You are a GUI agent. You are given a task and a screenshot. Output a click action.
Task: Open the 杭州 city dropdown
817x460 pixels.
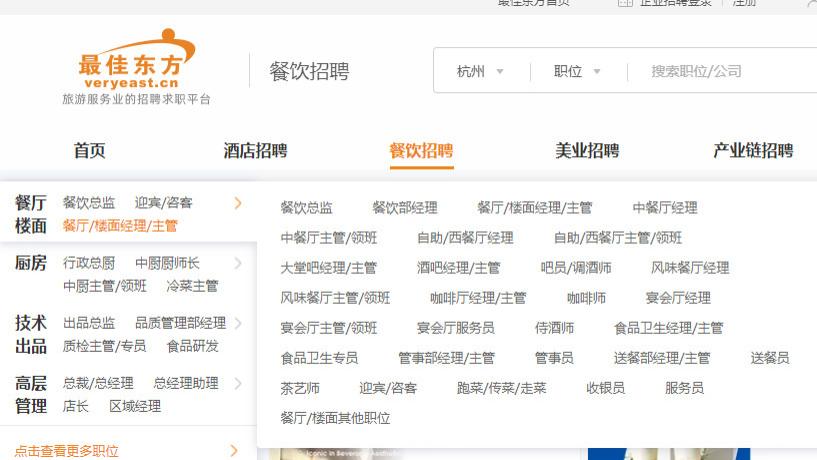click(480, 71)
